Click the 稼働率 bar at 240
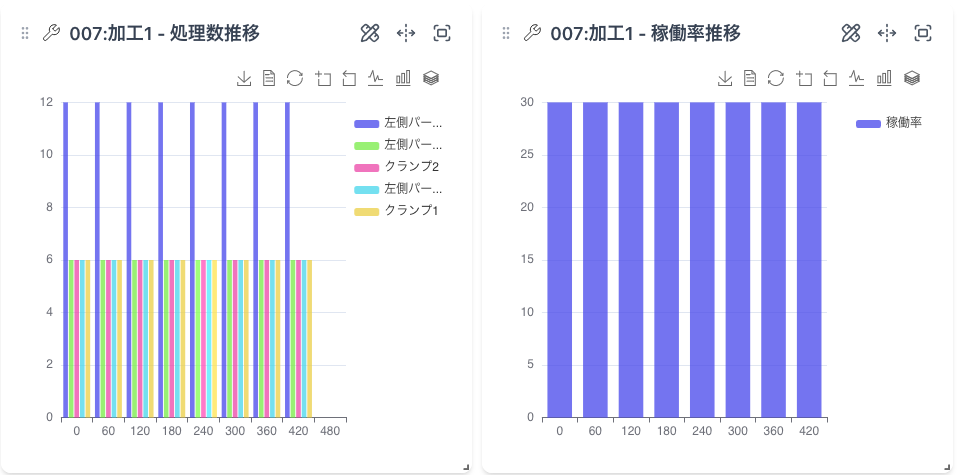 702,260
